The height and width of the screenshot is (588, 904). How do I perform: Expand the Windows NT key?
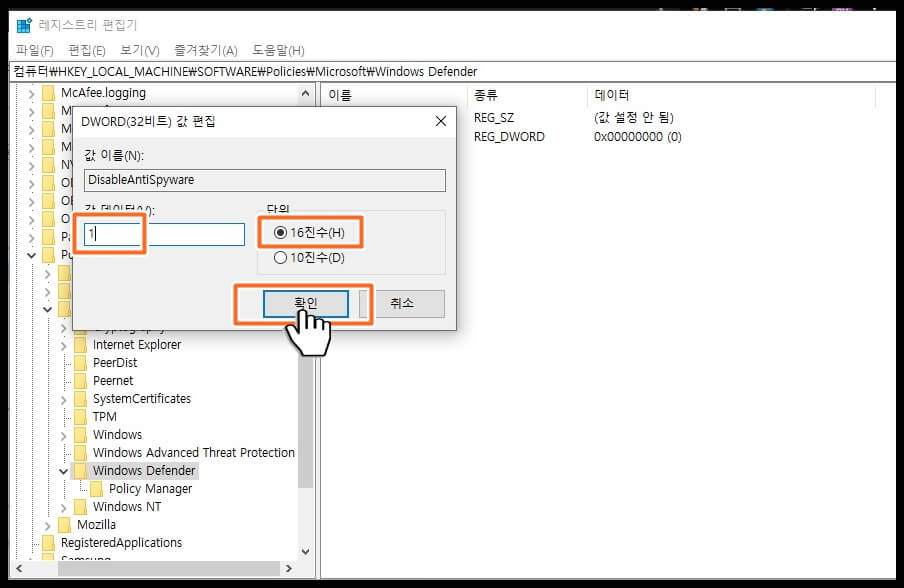(64, 507)
